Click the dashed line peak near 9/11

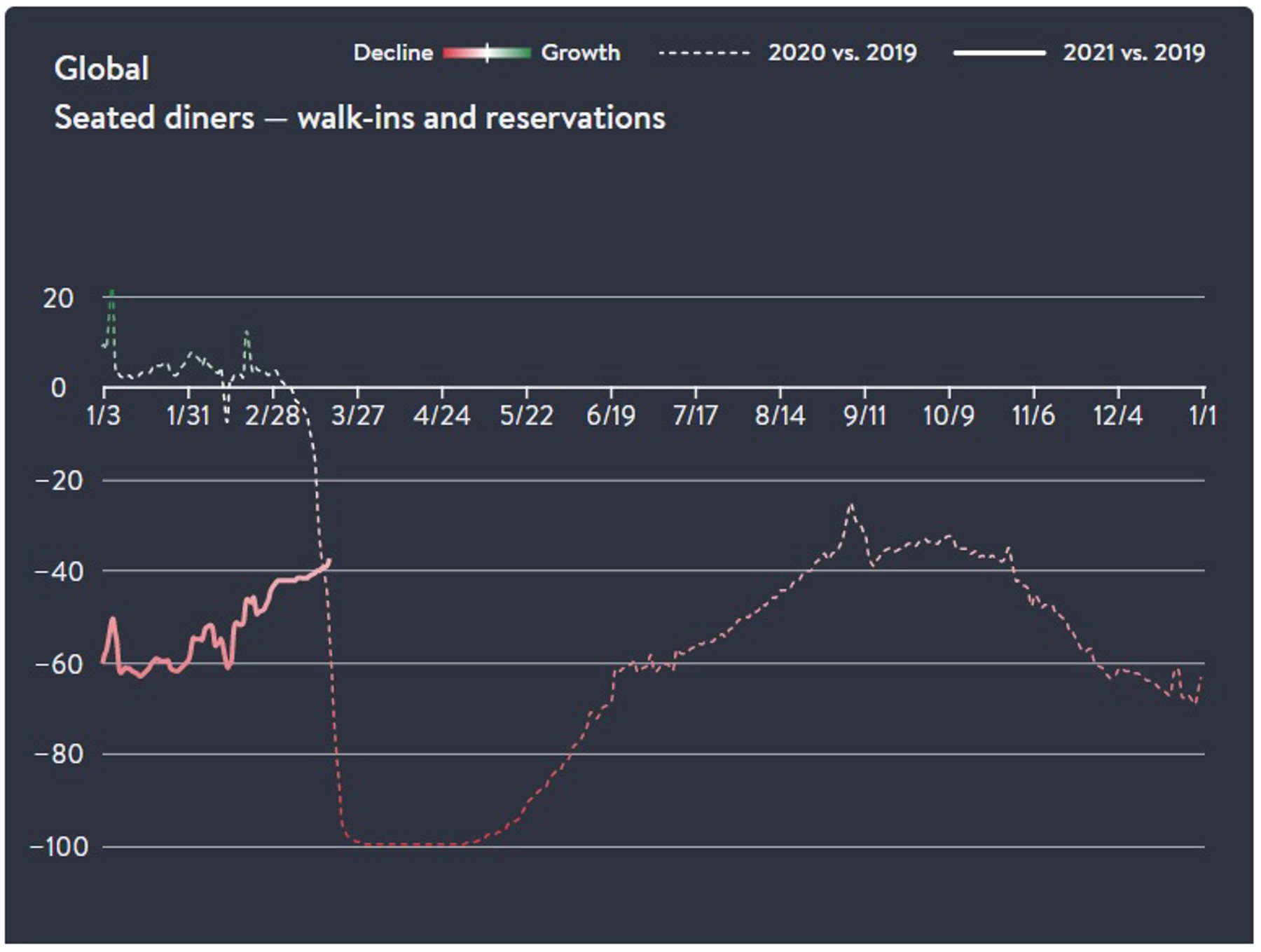[x=851, y=505]
